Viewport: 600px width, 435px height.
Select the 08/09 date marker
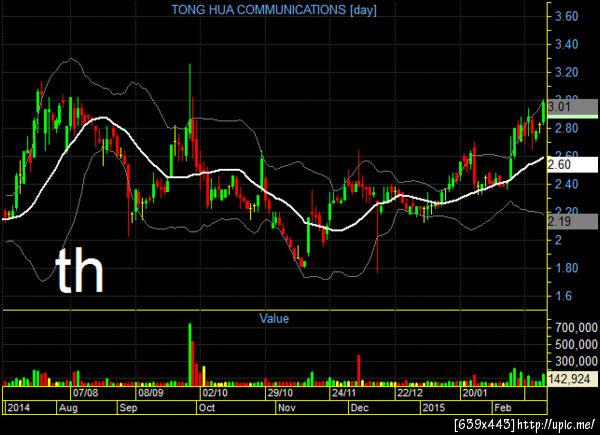(x=150, y=393)
